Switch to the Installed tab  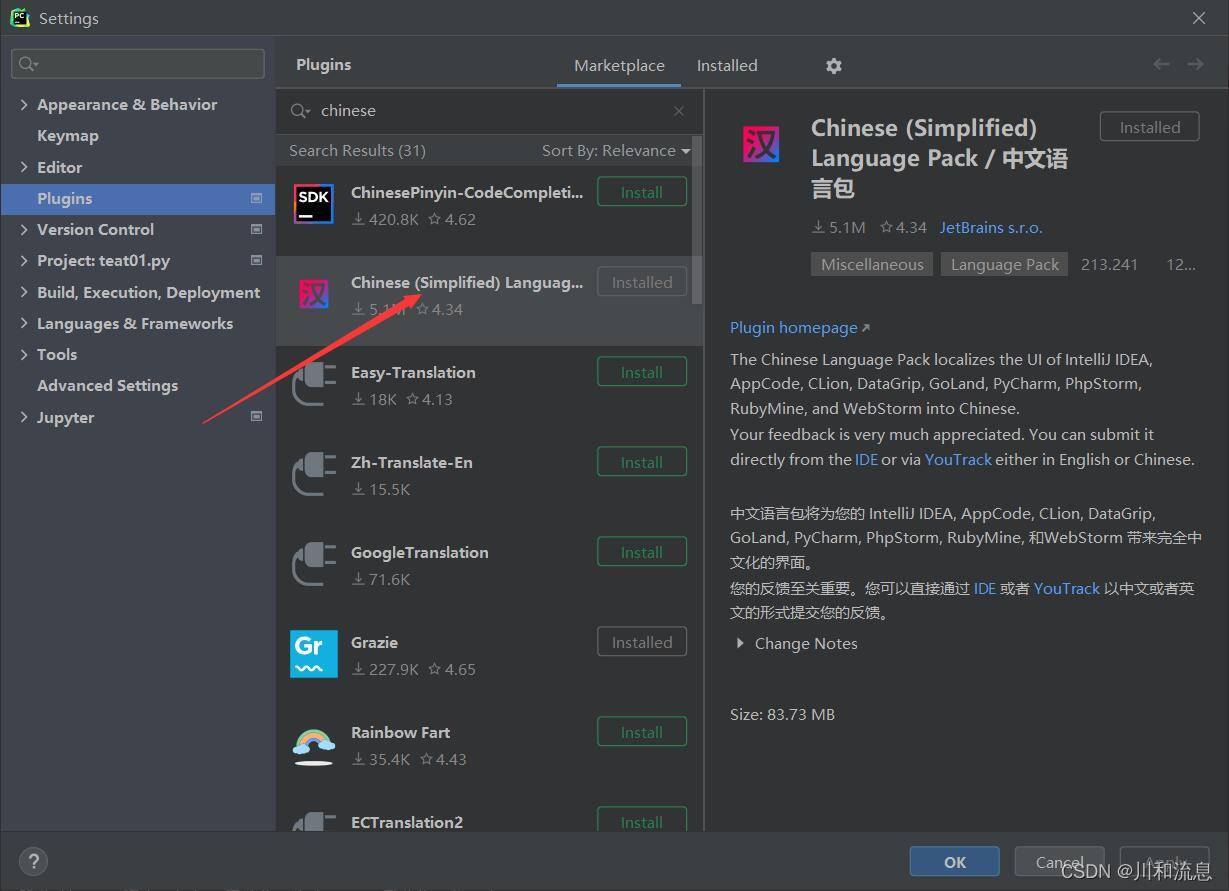pos(727,65)
